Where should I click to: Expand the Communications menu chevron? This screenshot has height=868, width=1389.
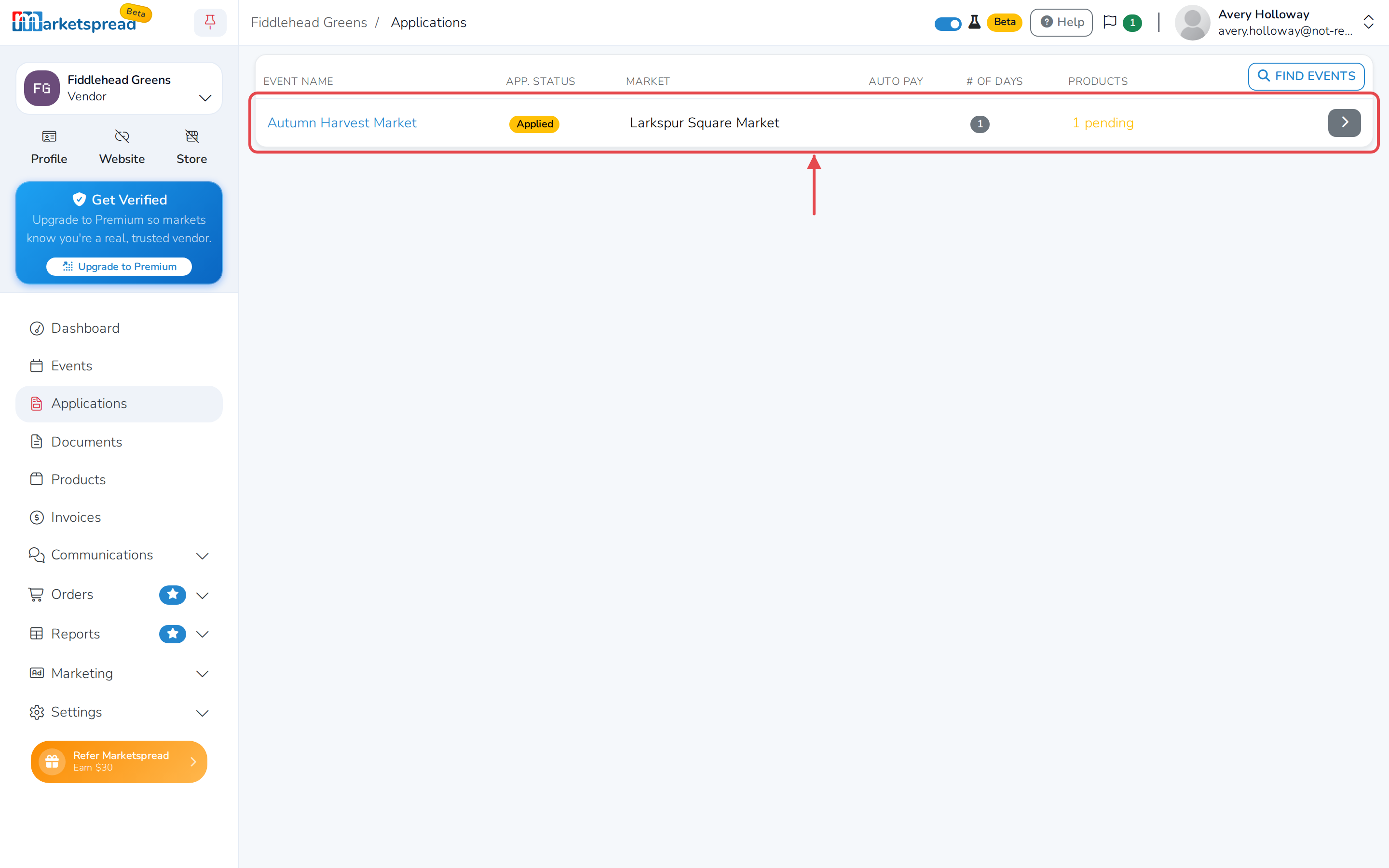[x=202, y=556]
